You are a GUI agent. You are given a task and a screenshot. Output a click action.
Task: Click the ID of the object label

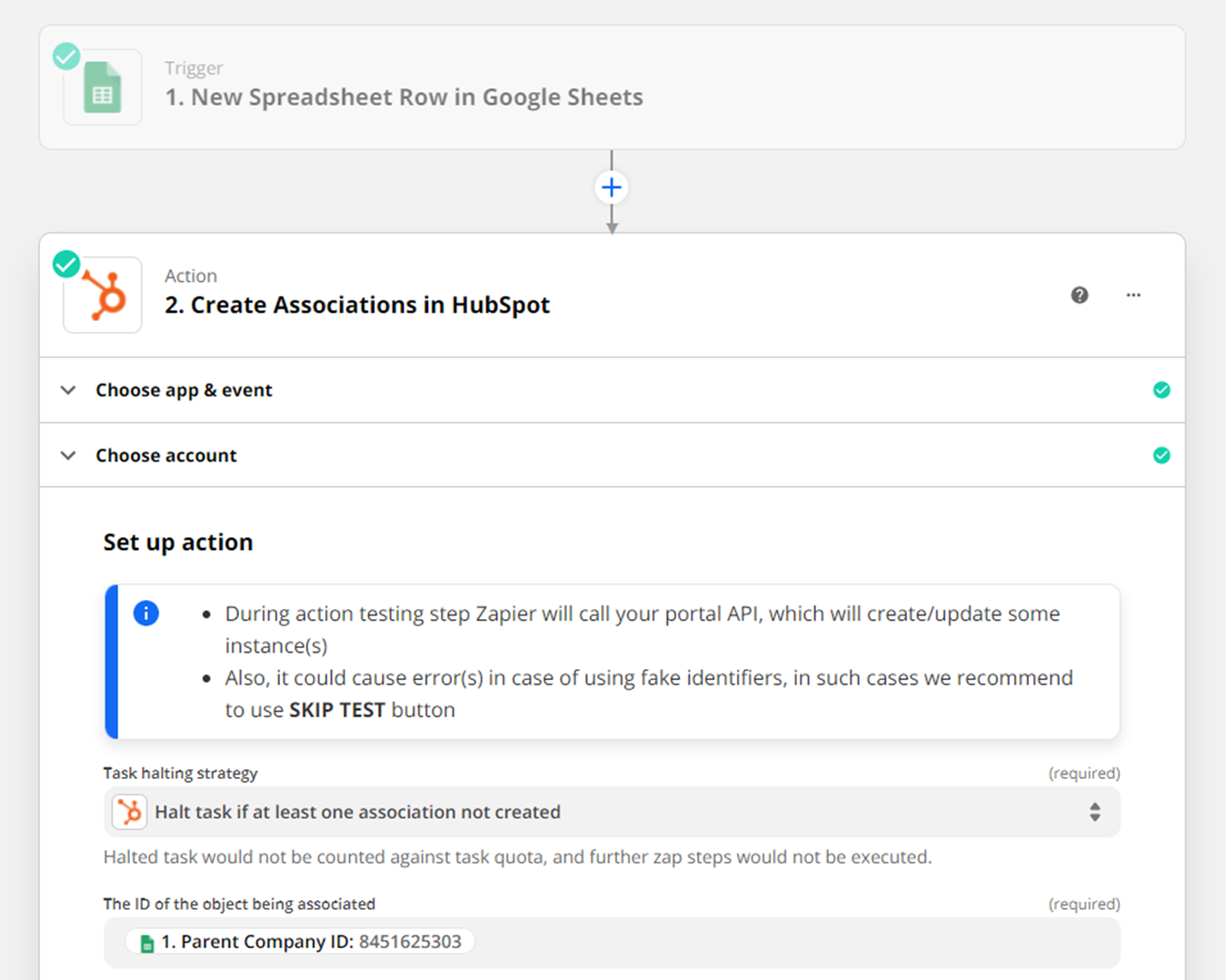pos(239,904)
